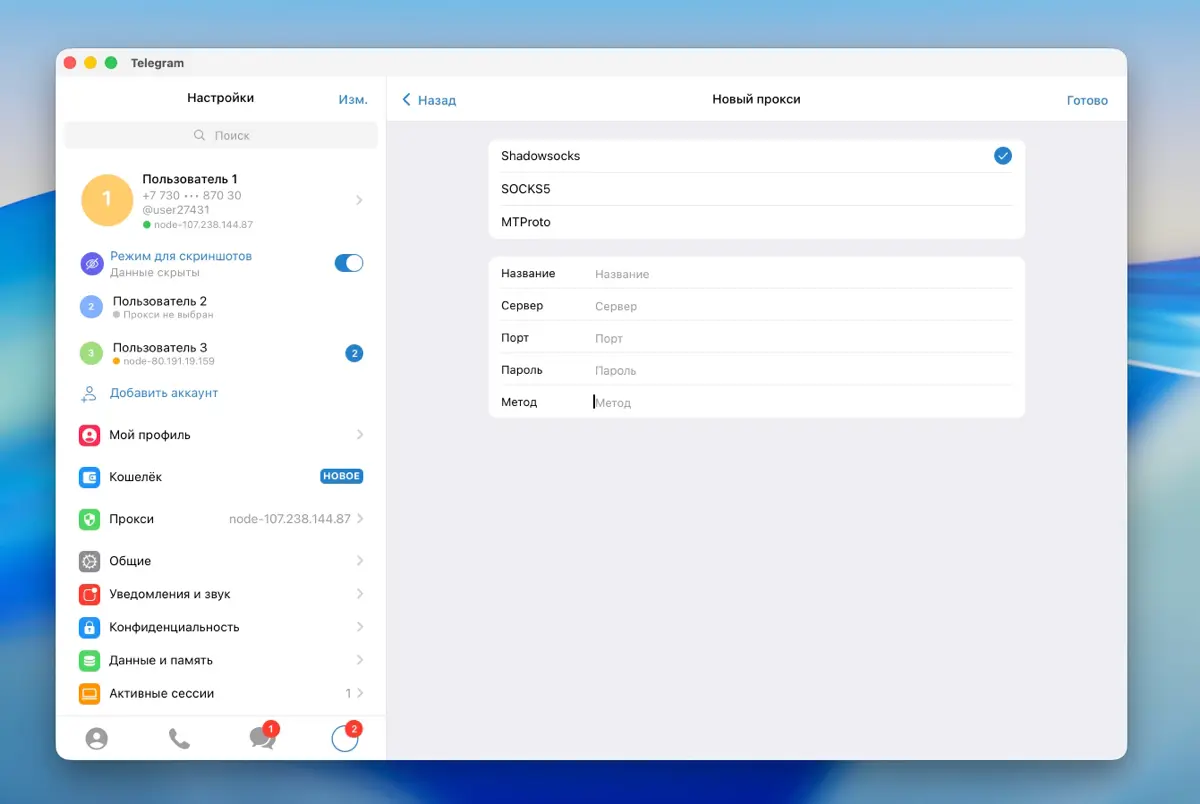Select the Shadowsocks proxy type
The width and height of the screenshot is (1200, 804).
point(756,156)
